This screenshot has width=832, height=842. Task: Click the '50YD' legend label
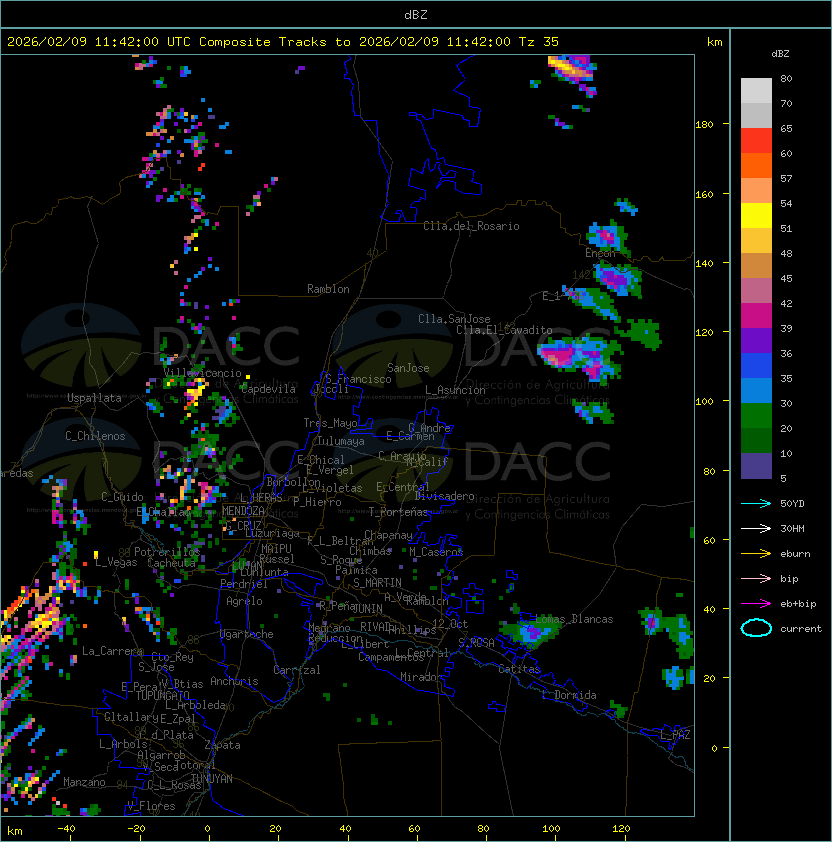(792, 503)
